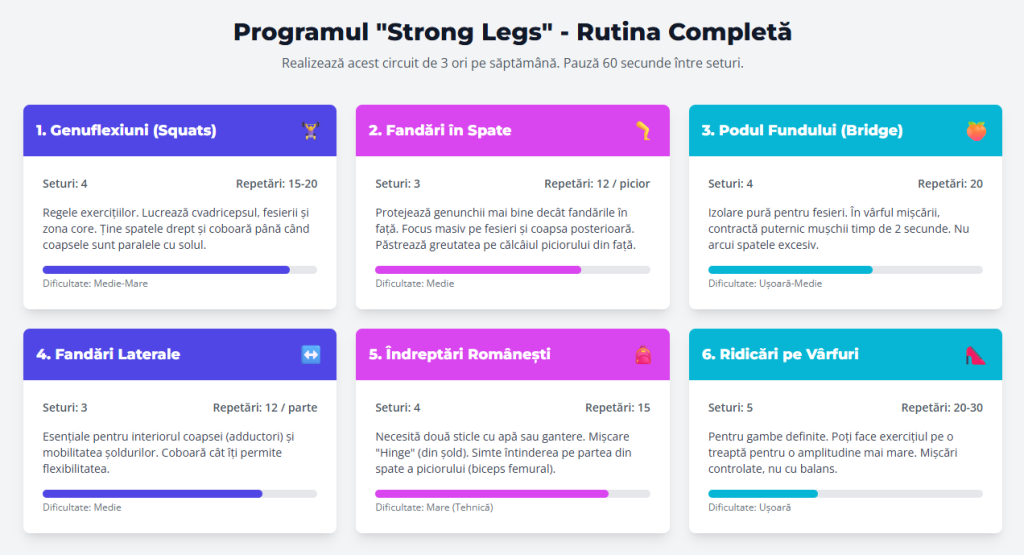This screenshot has width=1024, height=555.
Task: Open the "3. Podul Fundului (Bridge)" header
Action: [x=802, y=131]
